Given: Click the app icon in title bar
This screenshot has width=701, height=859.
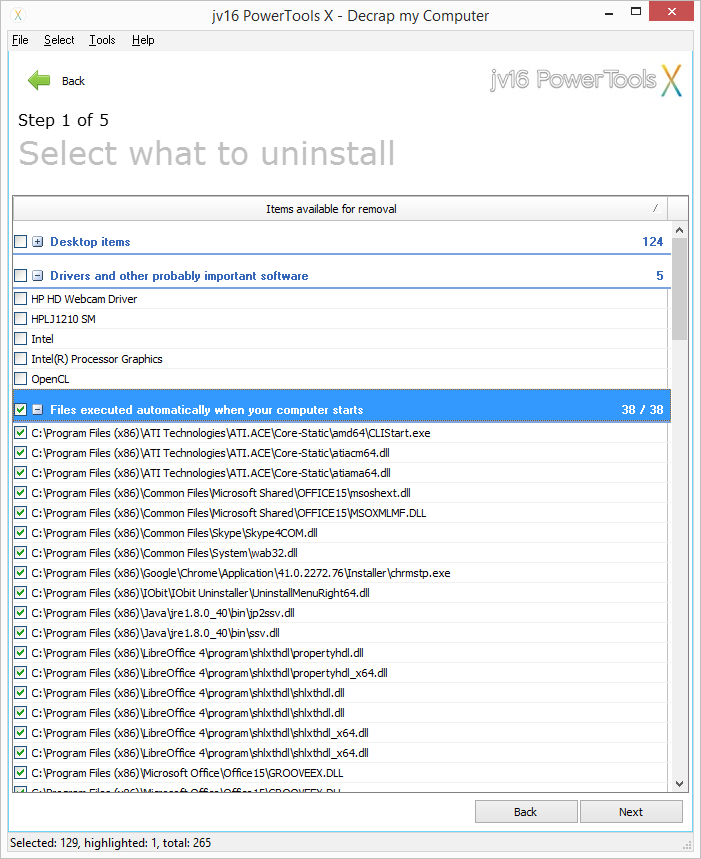Looking at the screenshot, I should tap(16, 15).
